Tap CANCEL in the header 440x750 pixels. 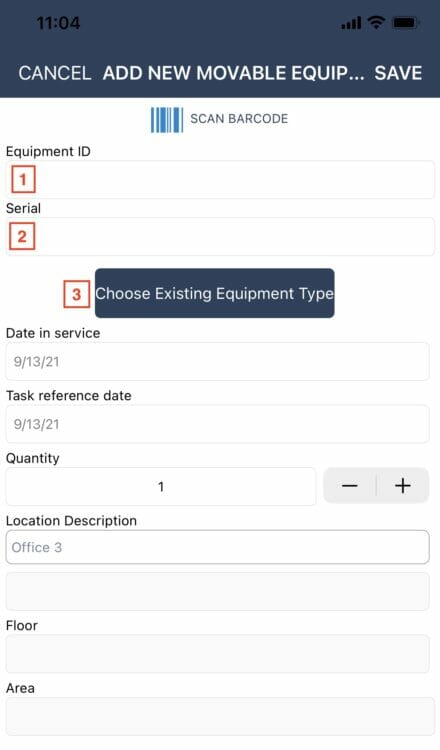[55, 73]
